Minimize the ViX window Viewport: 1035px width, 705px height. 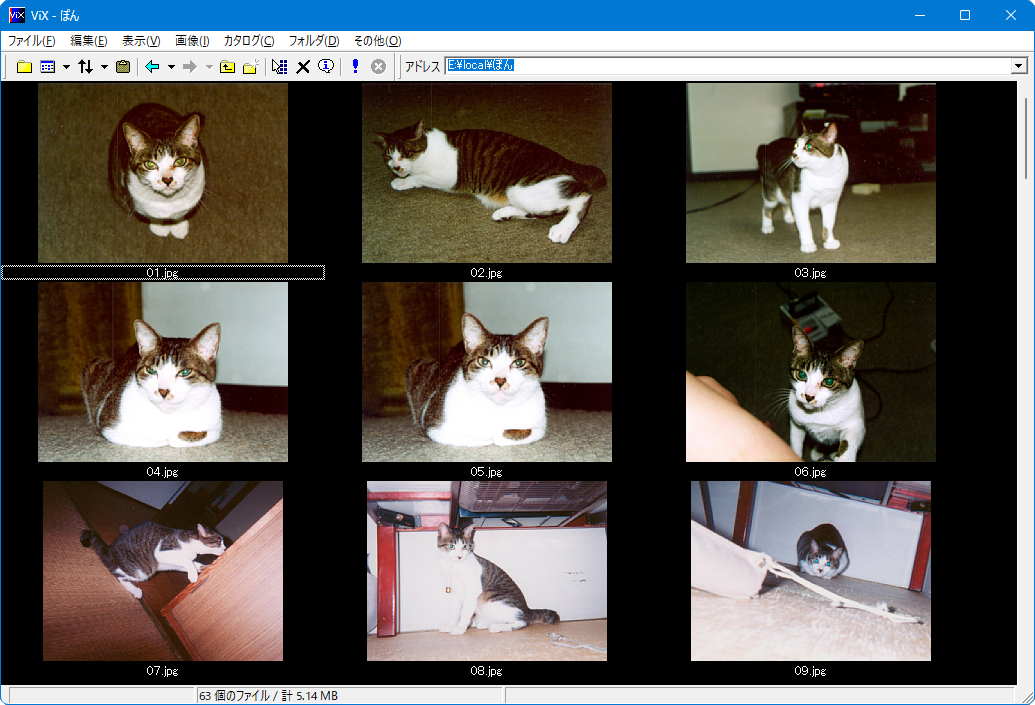coord(919,15)
